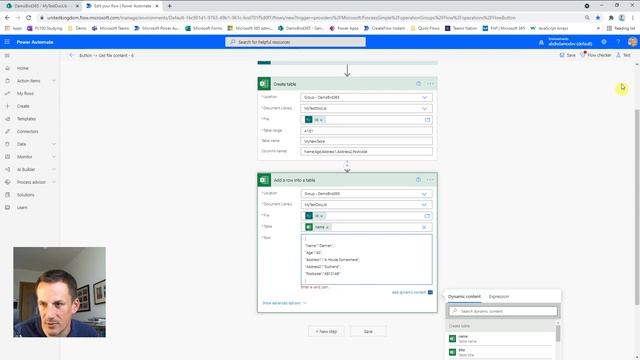Expand the Monitor sidebar section

coord(53,157)
